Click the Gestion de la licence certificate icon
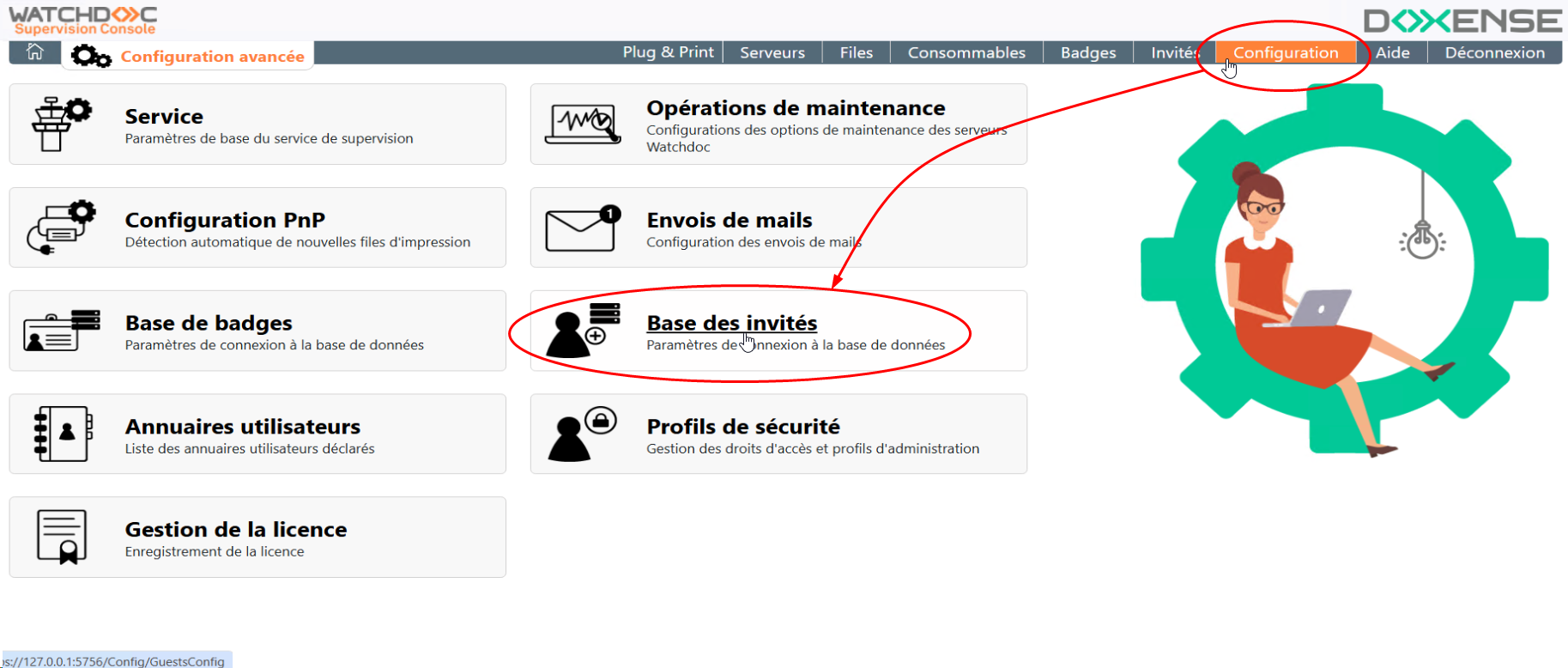1568x668 pixels. (62, 537)
